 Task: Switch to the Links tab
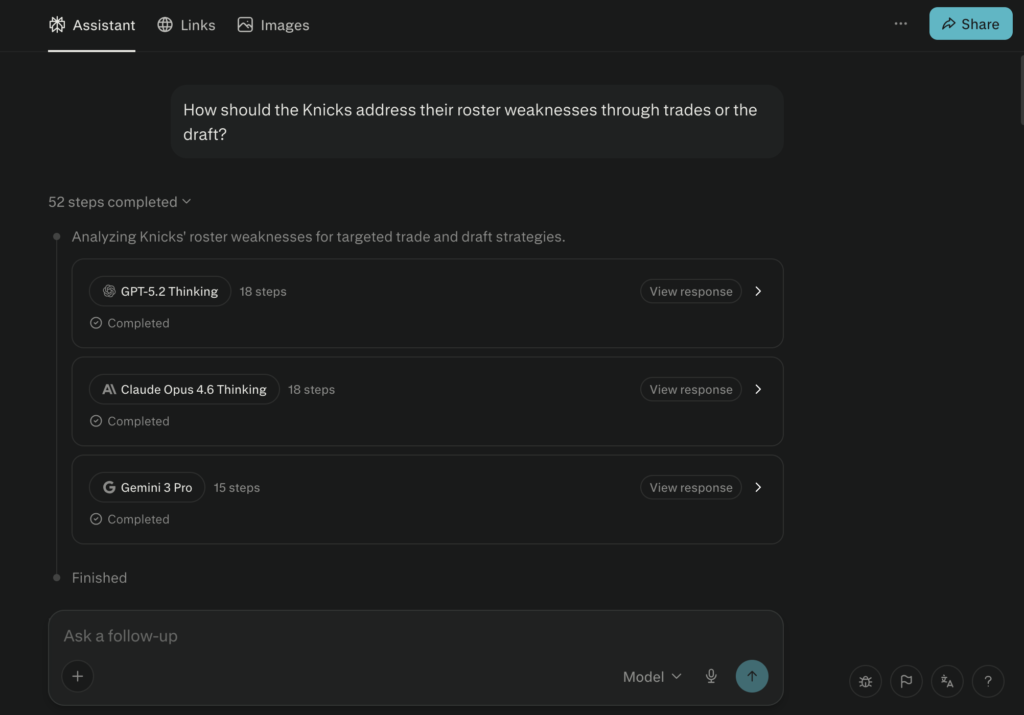pyautogui.click(x=187, y=25)
